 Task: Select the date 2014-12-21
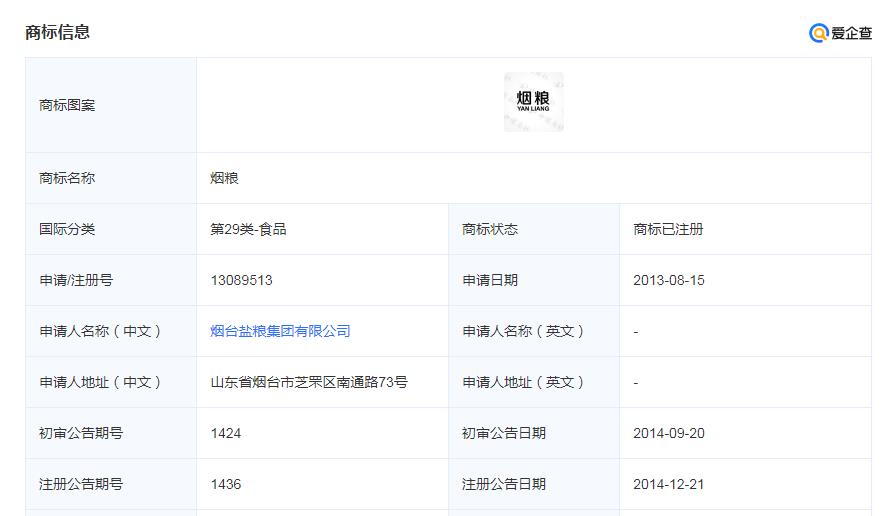pyautogui.click(x=669, y=485)
